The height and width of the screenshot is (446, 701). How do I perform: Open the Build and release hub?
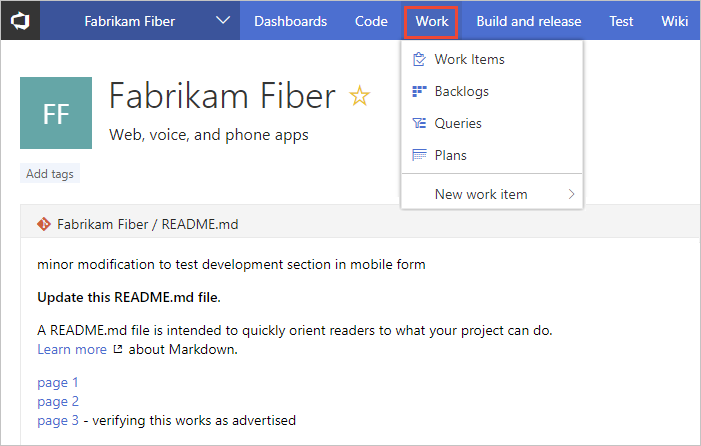(x=528, y=21)
